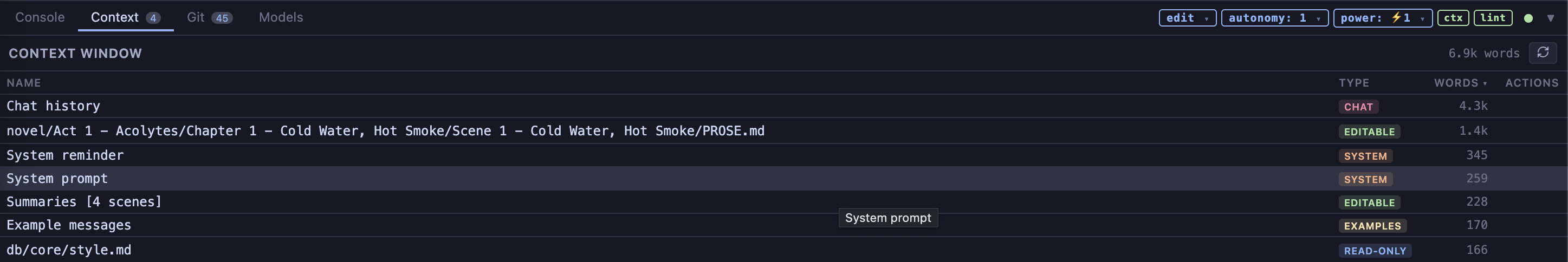The width and height of the screenshot is (1568, 262).
Task: Open the autonomy level dropdown
Action: (x=1274, y=18)
